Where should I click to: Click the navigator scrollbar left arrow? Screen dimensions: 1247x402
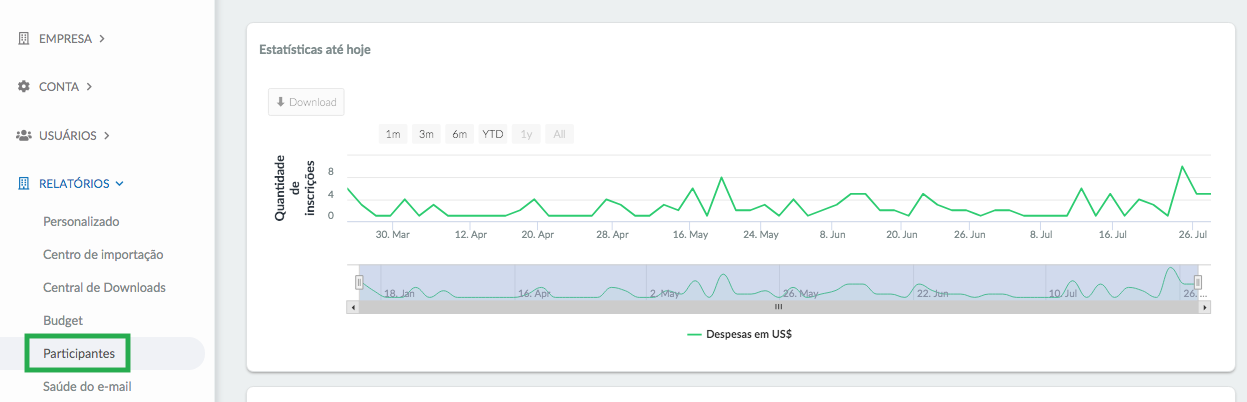(352, 307)
